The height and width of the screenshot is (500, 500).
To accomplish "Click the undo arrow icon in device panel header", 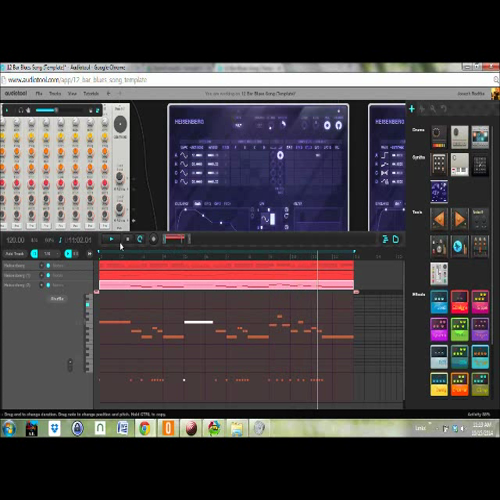I will [444, 109].
